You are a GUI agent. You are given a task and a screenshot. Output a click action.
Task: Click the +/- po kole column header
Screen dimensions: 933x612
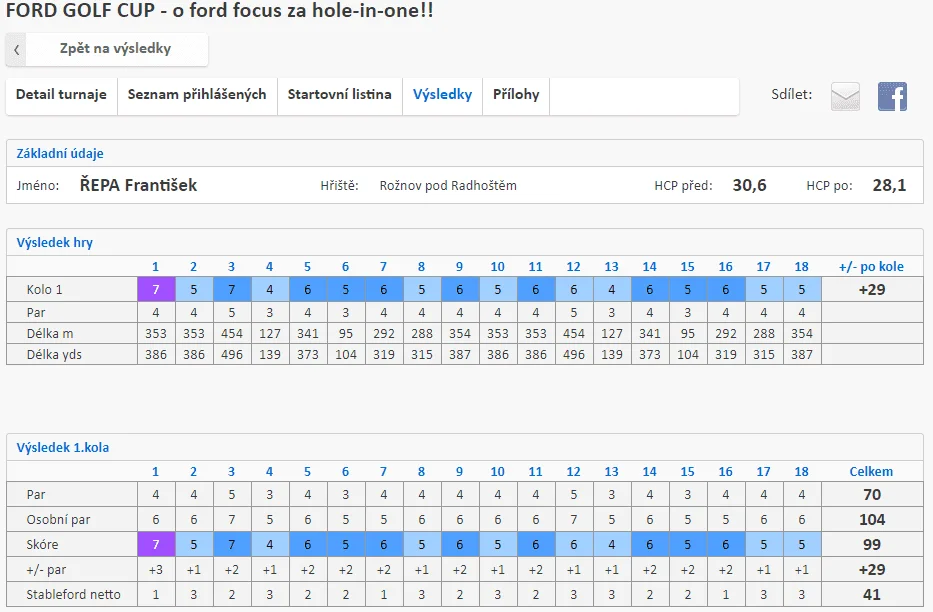871,266
